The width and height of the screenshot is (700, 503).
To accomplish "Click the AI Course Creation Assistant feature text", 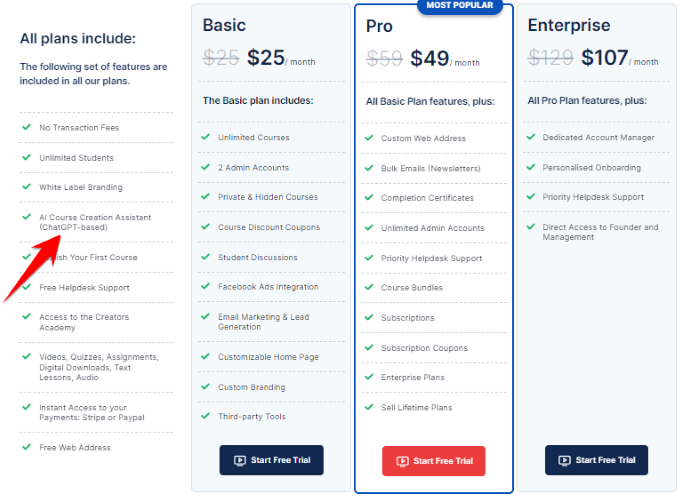I will tap(95, 222).
